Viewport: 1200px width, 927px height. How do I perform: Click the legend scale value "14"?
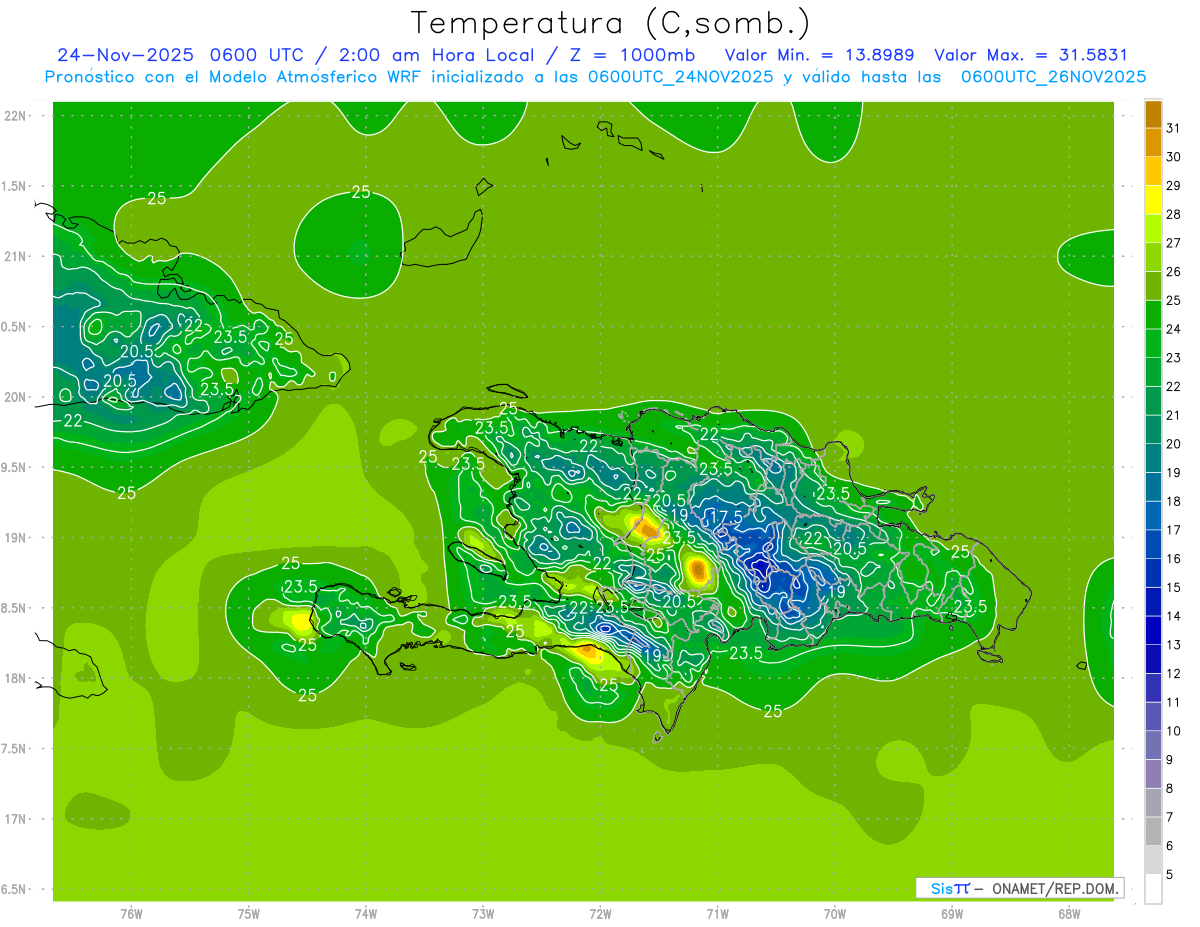[1173, 616]
